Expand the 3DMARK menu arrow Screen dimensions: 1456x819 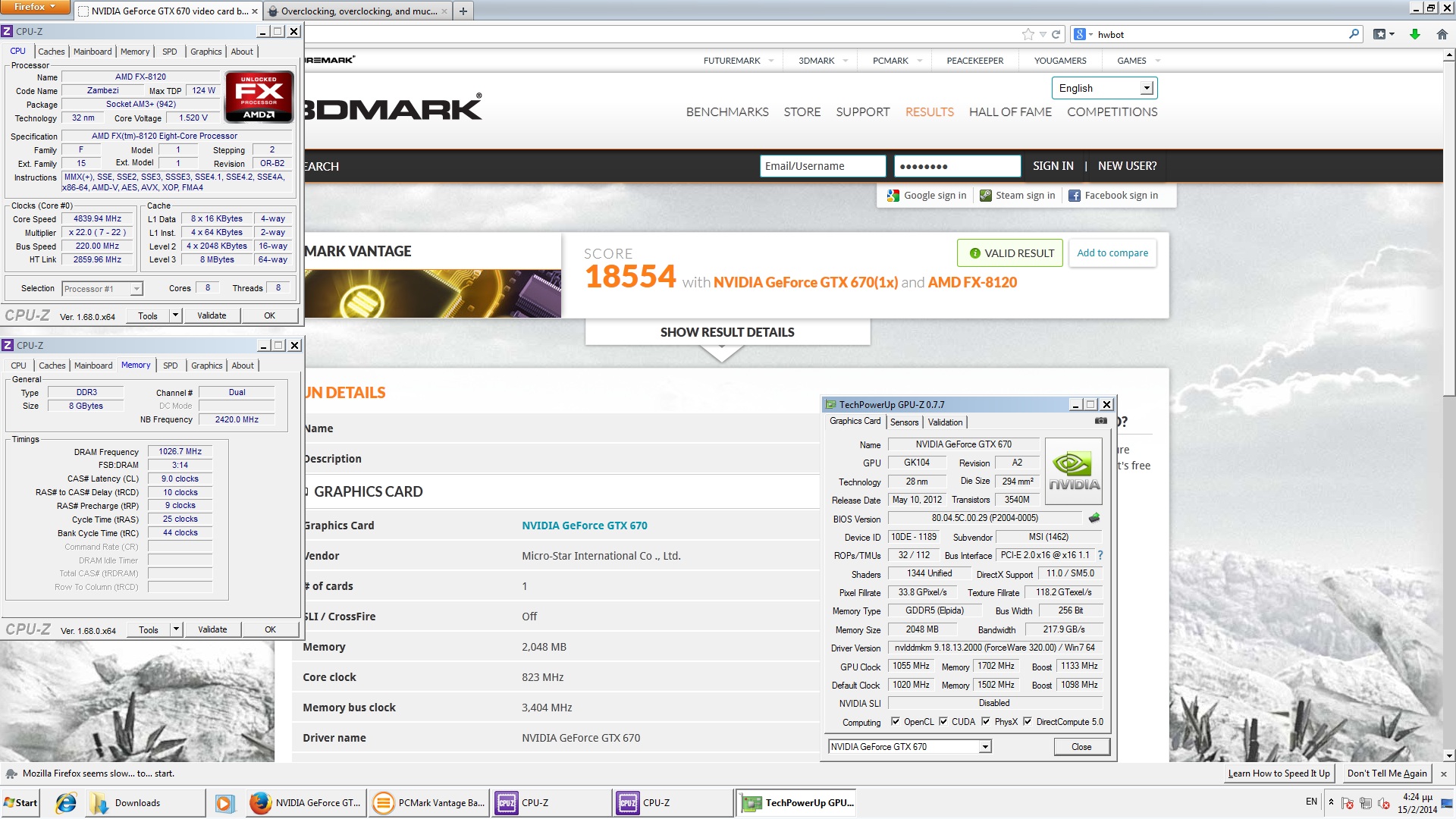[846, 61]
